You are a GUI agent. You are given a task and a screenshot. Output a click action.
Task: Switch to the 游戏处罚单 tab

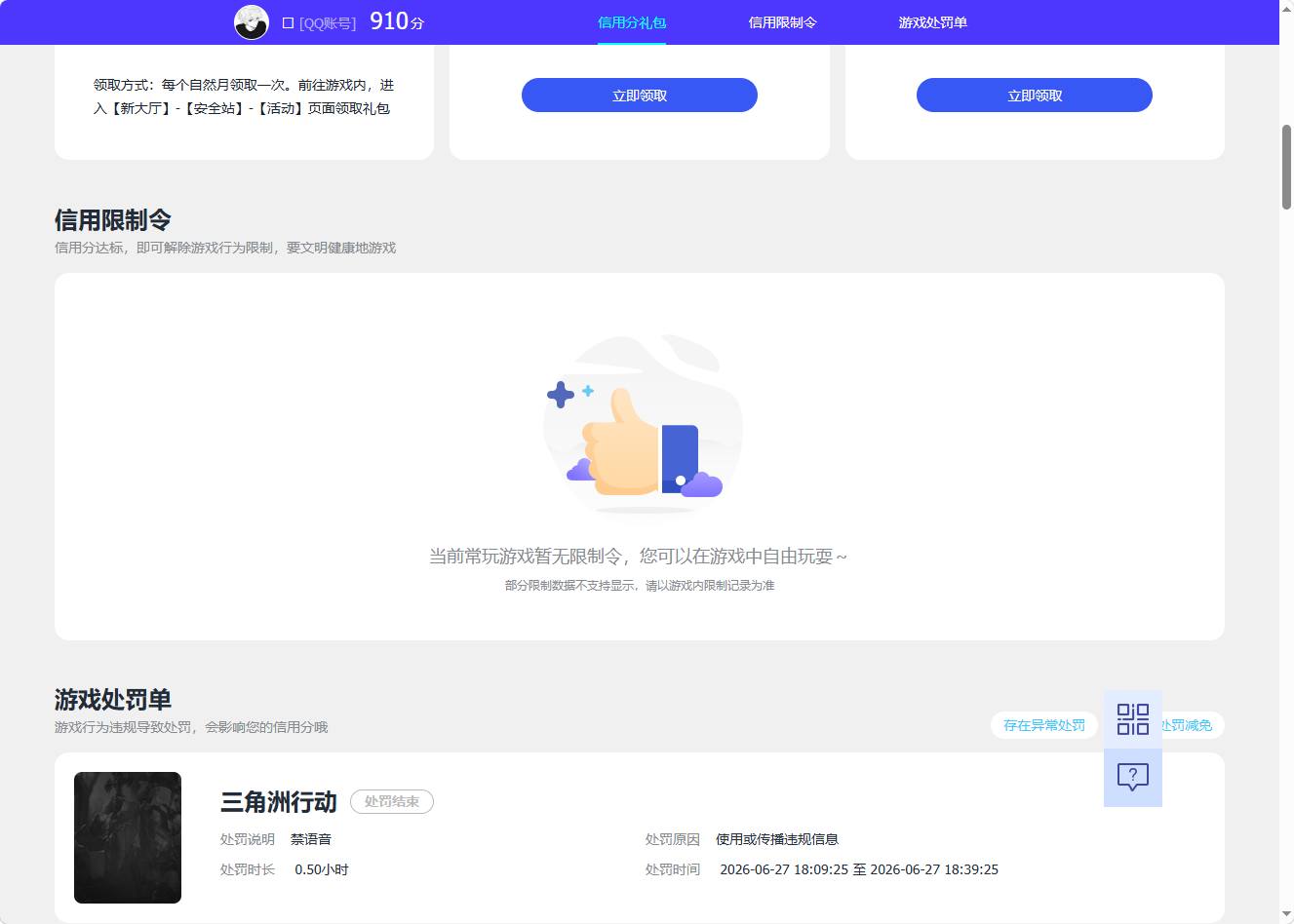(x=933, y=22)
